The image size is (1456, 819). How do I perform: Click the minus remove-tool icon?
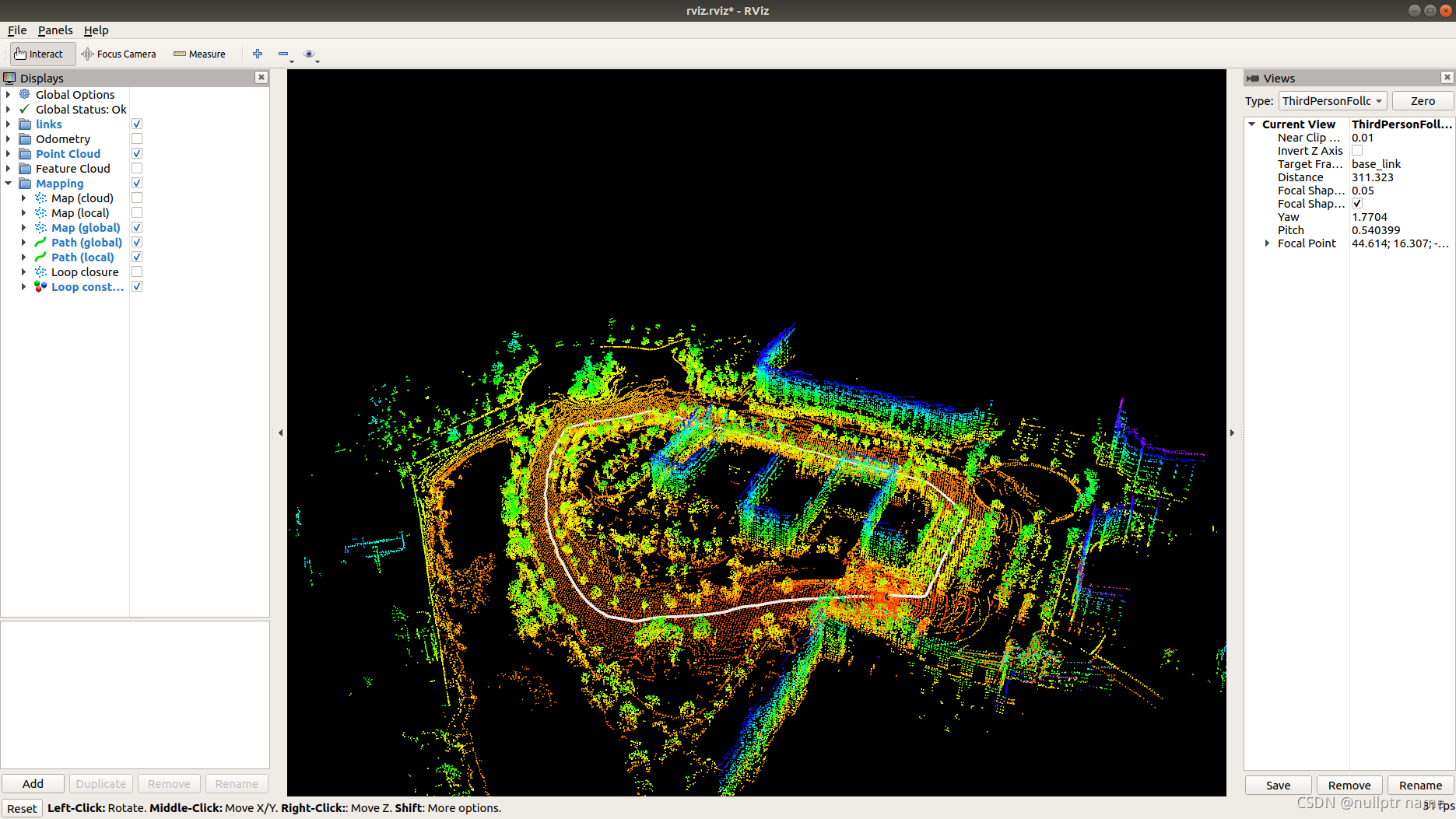pos(283,54)
